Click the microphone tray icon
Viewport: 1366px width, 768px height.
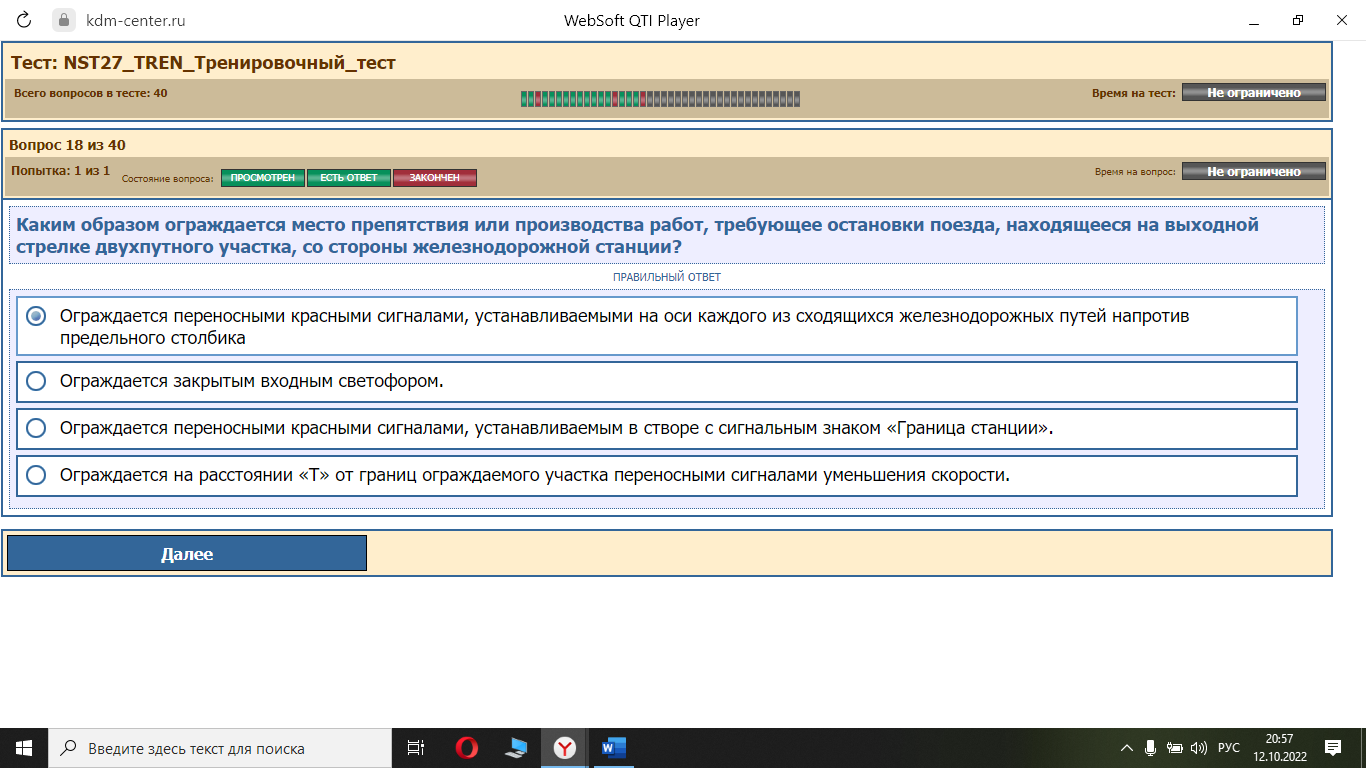pyautogui.click(x=1151, y=748)
